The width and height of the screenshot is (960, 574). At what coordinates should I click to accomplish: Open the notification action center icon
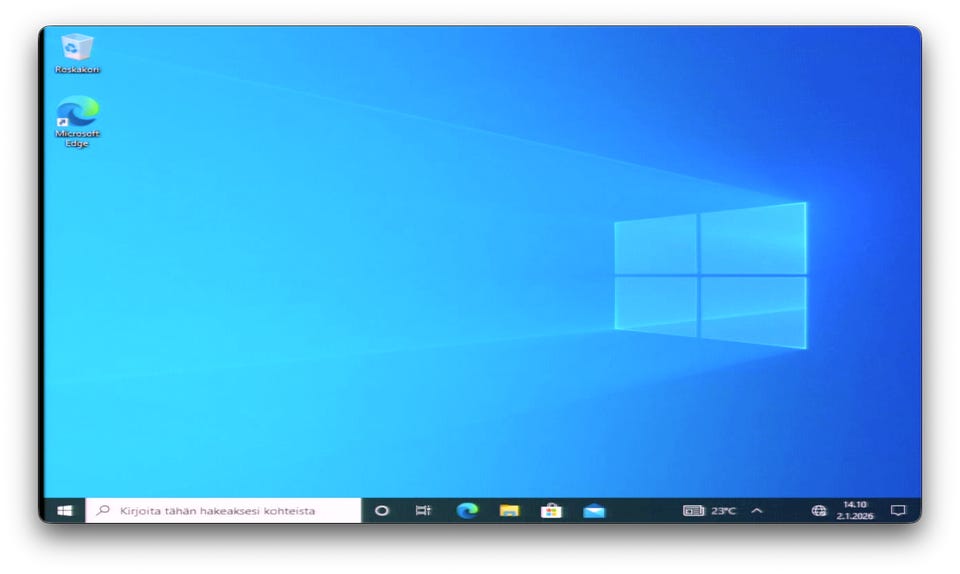click(x=898, y=510)
